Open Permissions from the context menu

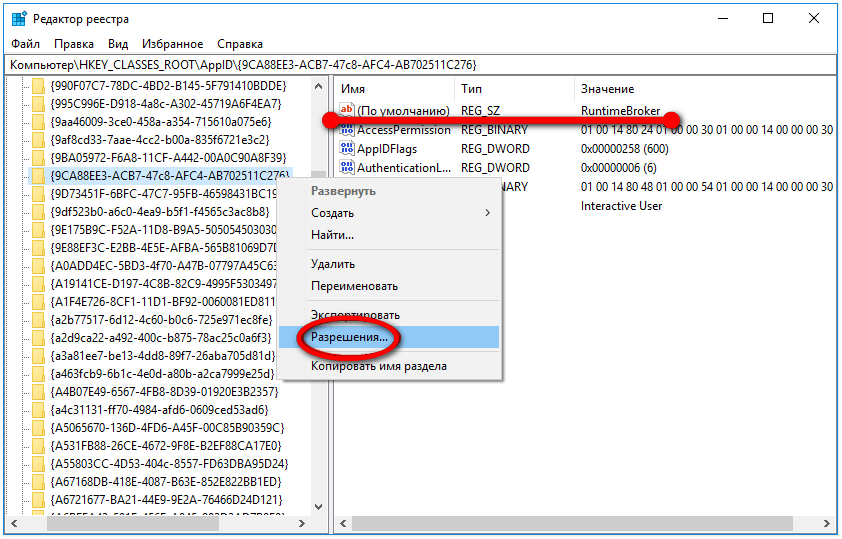349,338
